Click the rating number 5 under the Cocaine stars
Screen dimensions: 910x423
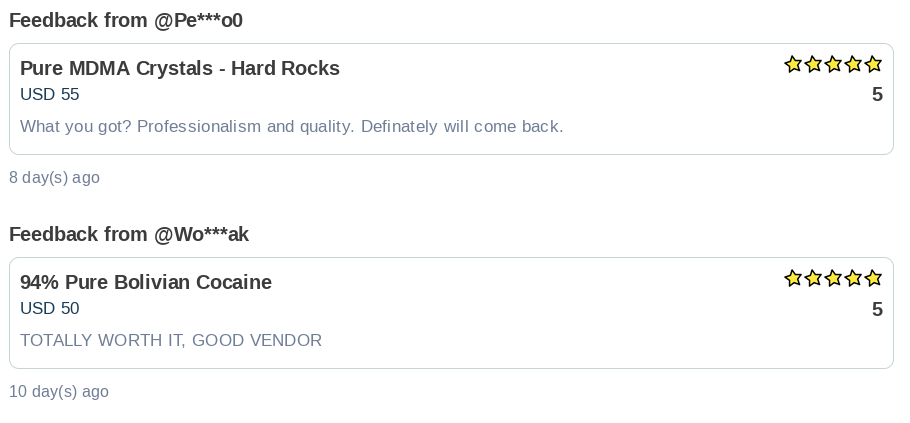(877, 310)
